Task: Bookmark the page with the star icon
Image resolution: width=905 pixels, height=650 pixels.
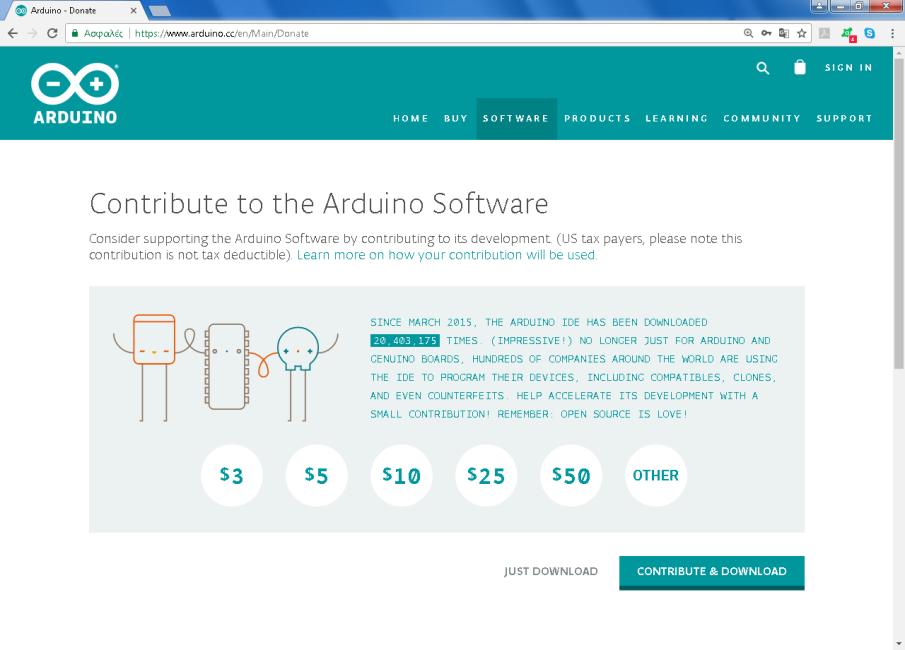Action: 802,33
